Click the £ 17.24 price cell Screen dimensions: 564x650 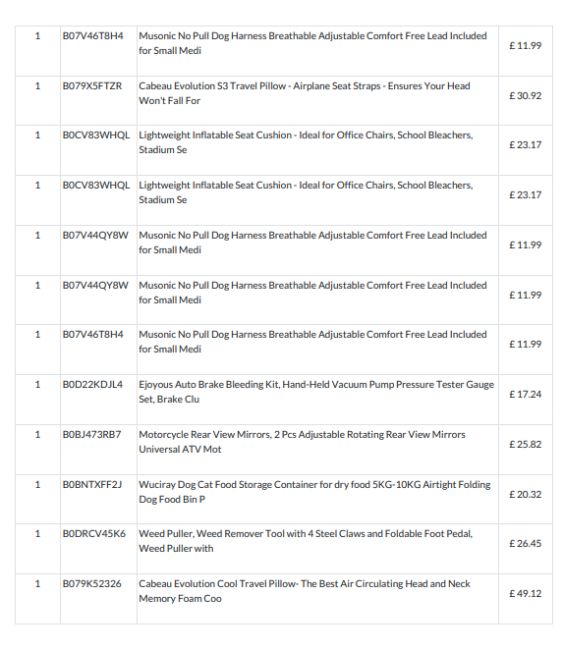pyautogui.click(x=525, y=394)
